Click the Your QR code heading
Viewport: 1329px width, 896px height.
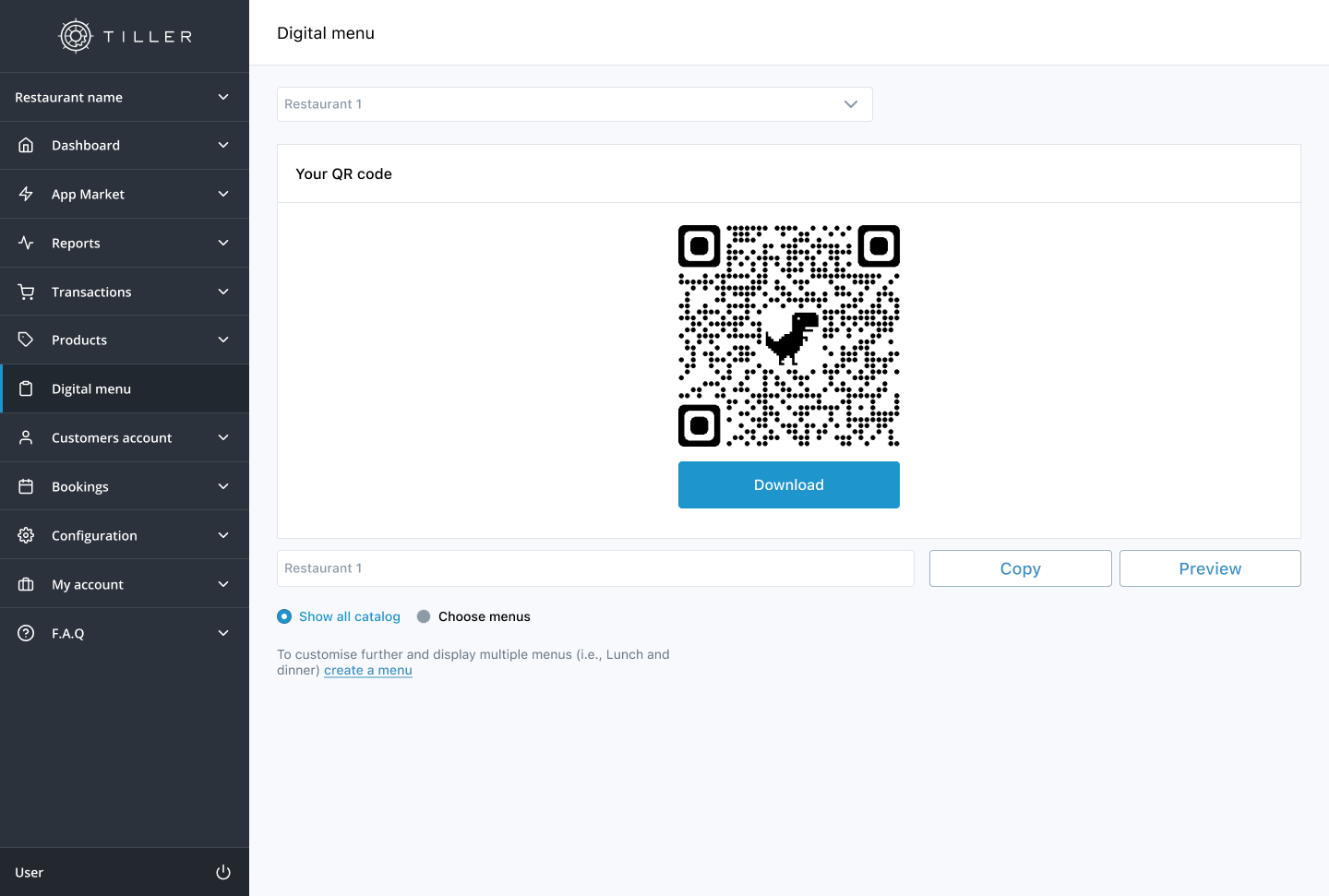pyautogui.click(x=343, y=173)
